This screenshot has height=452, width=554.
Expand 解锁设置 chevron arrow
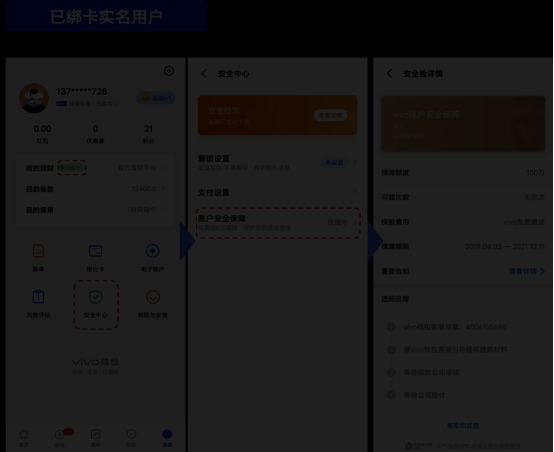(x=355, y=162)
